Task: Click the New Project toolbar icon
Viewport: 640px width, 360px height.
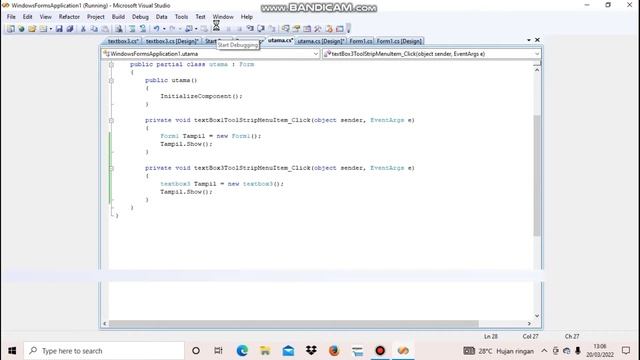Action: pyautogui.click(x=11, y=29)
